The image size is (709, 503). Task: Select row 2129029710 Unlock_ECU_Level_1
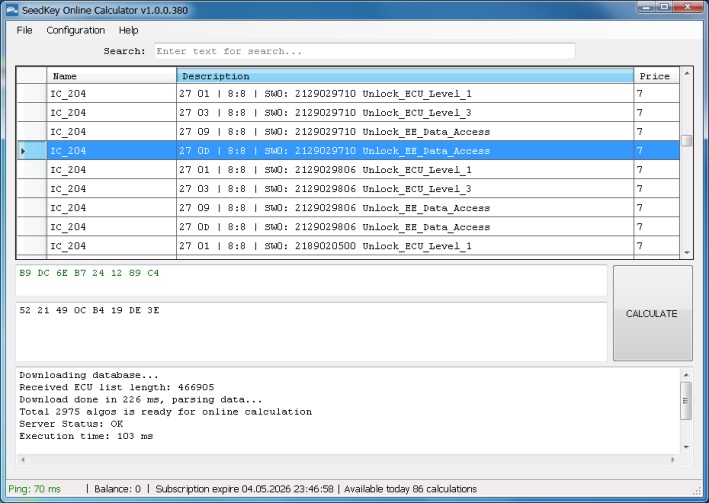click(x=348, y=94)
